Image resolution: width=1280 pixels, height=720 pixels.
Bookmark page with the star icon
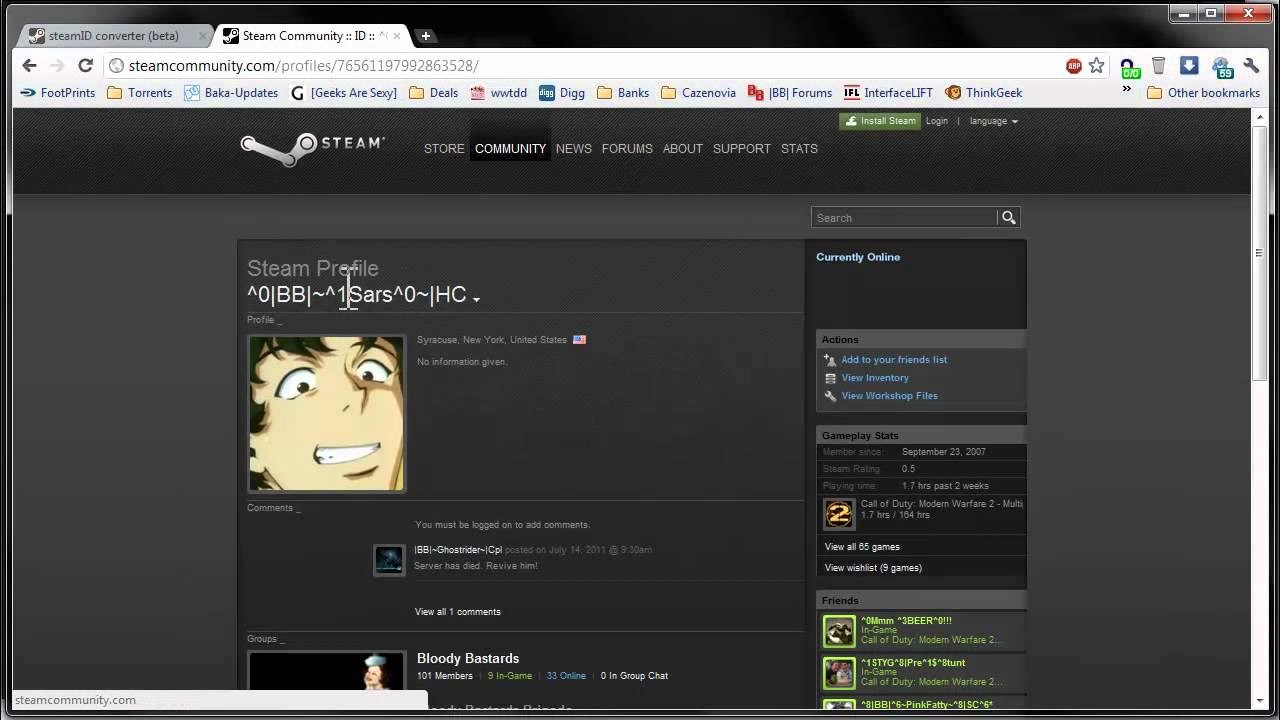[1097, 66]
